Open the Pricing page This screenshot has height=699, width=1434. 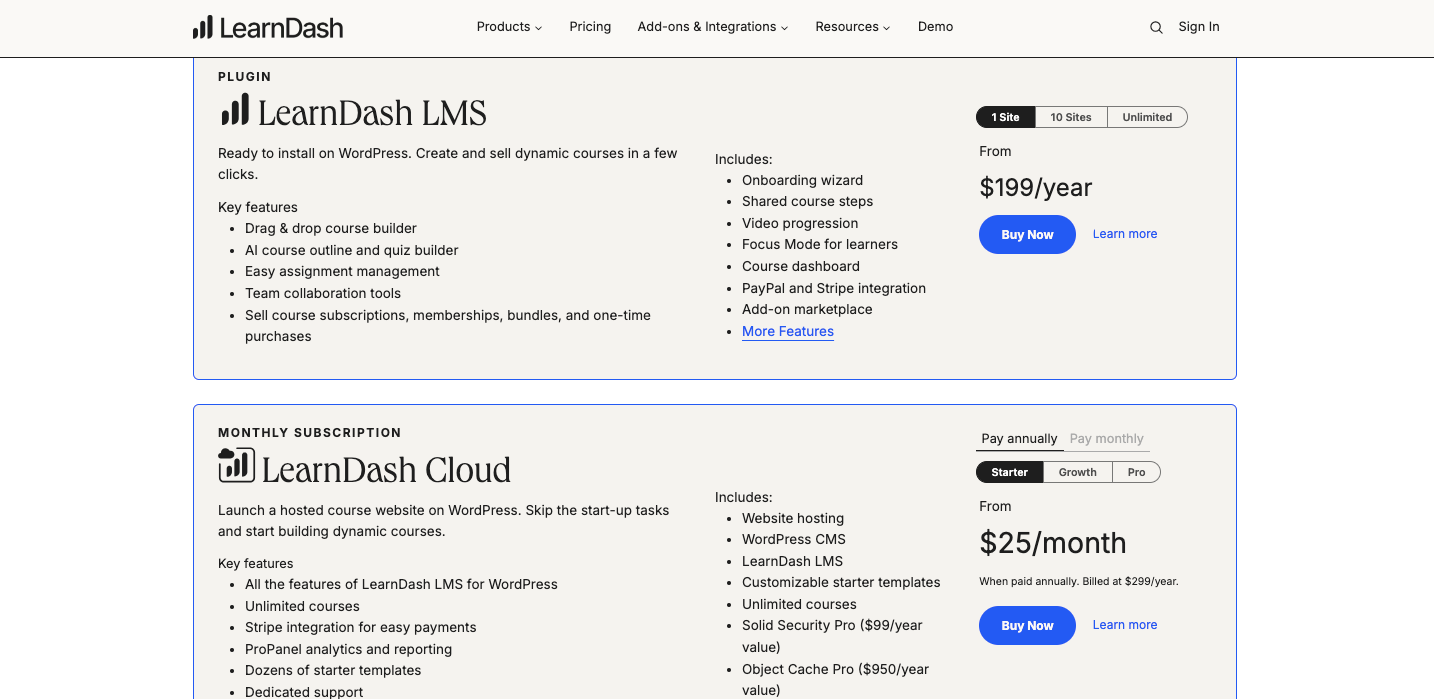coord(590,27)
